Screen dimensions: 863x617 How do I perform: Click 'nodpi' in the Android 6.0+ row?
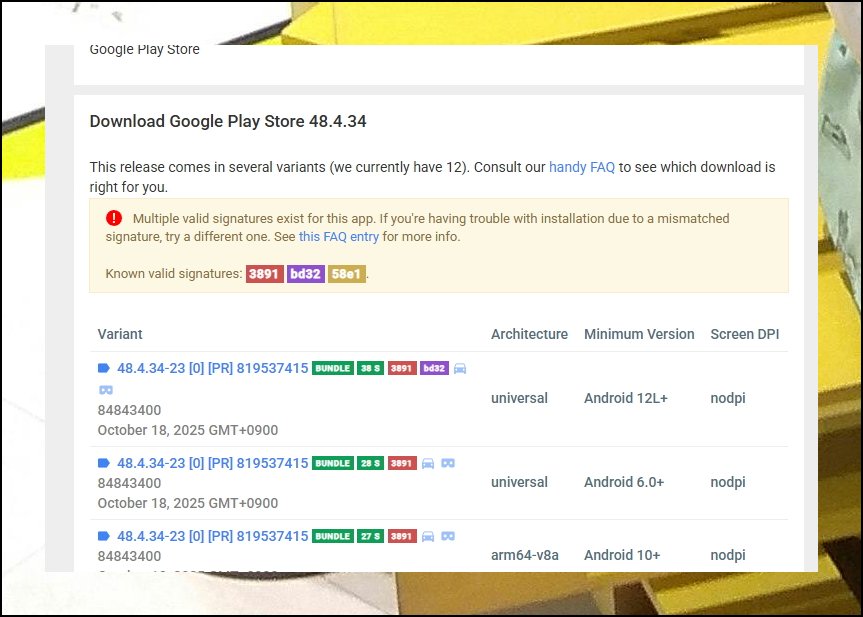click(x=728, y=482)
